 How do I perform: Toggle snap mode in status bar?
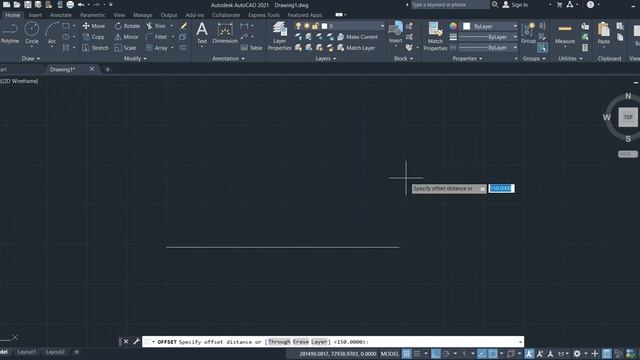pyautogui.click(x=417, y=353)
